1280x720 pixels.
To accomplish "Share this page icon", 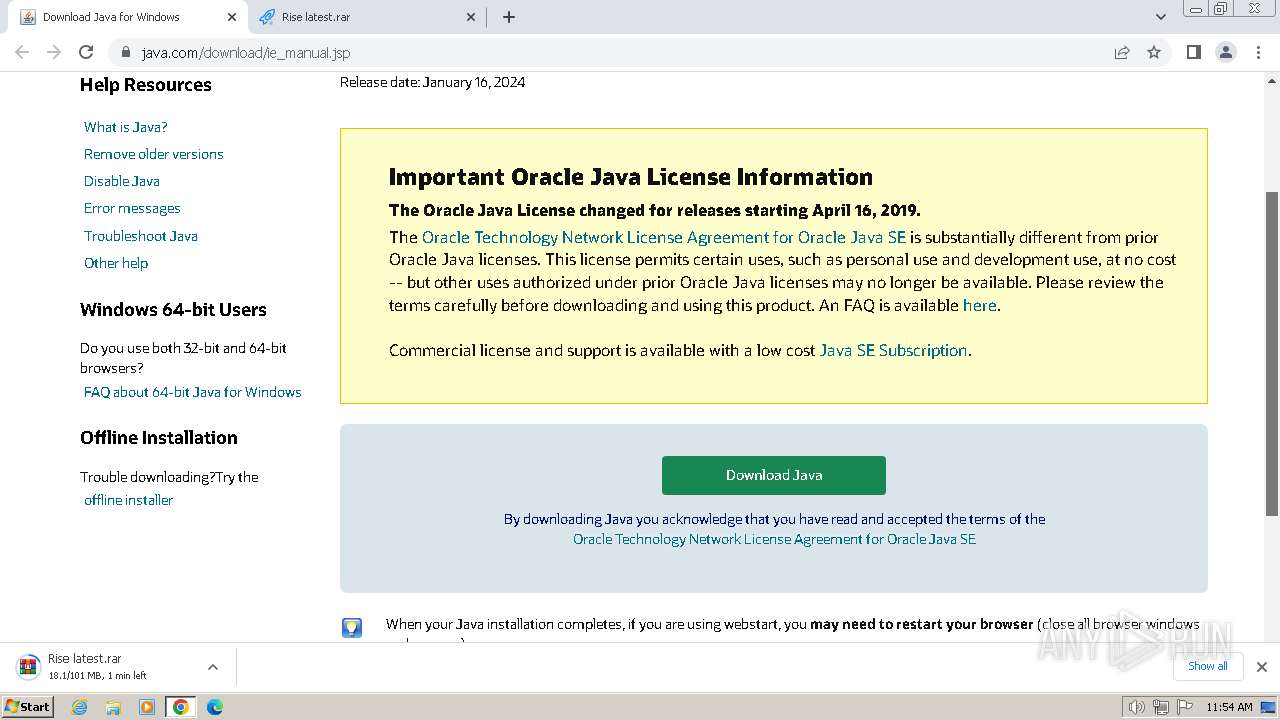I will [x=1122, y=52].
